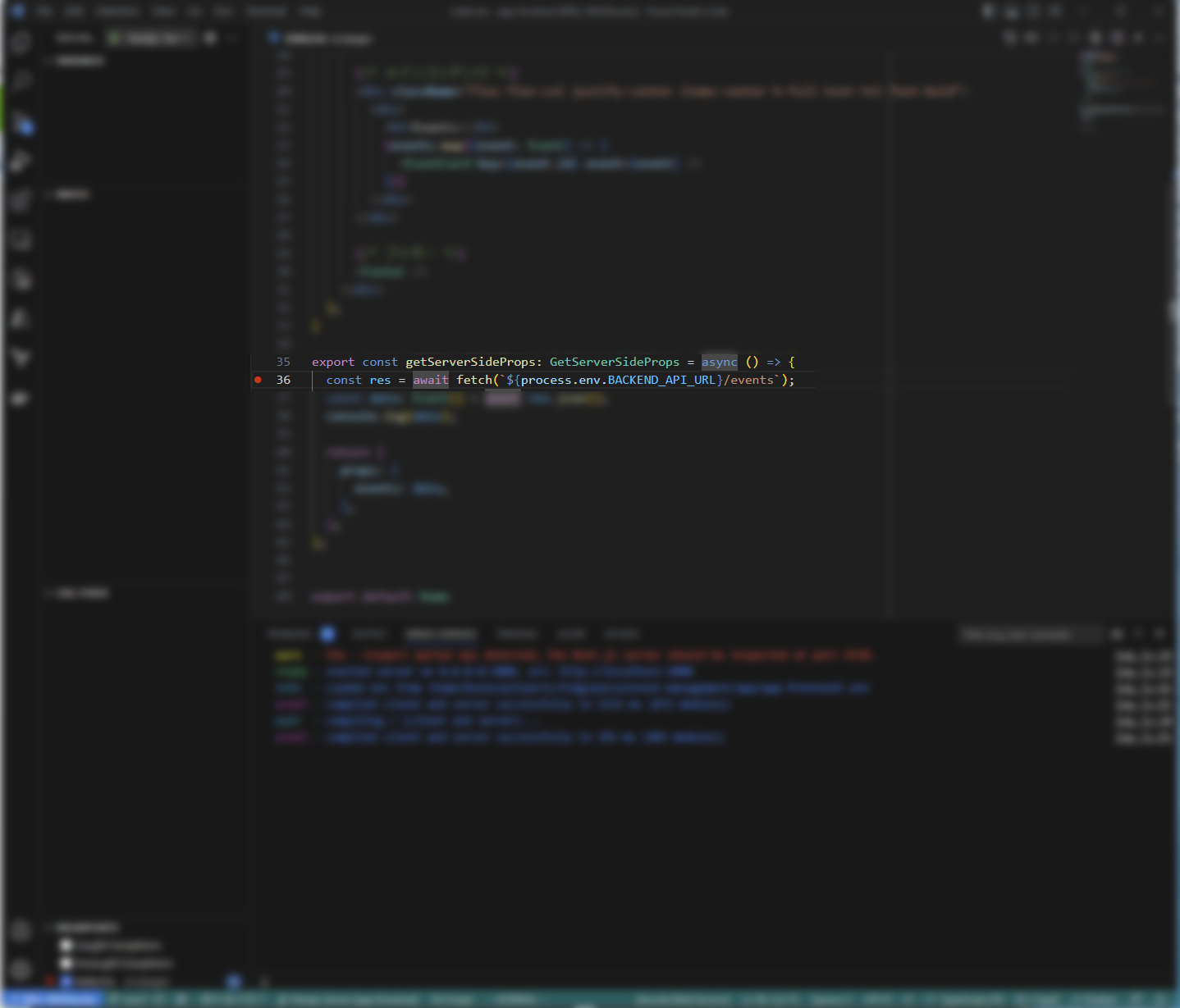Open the remote connection indicator in status bar
Image resolution: width=1180 pixels, height=1008 pixels.
coord(53,999)
